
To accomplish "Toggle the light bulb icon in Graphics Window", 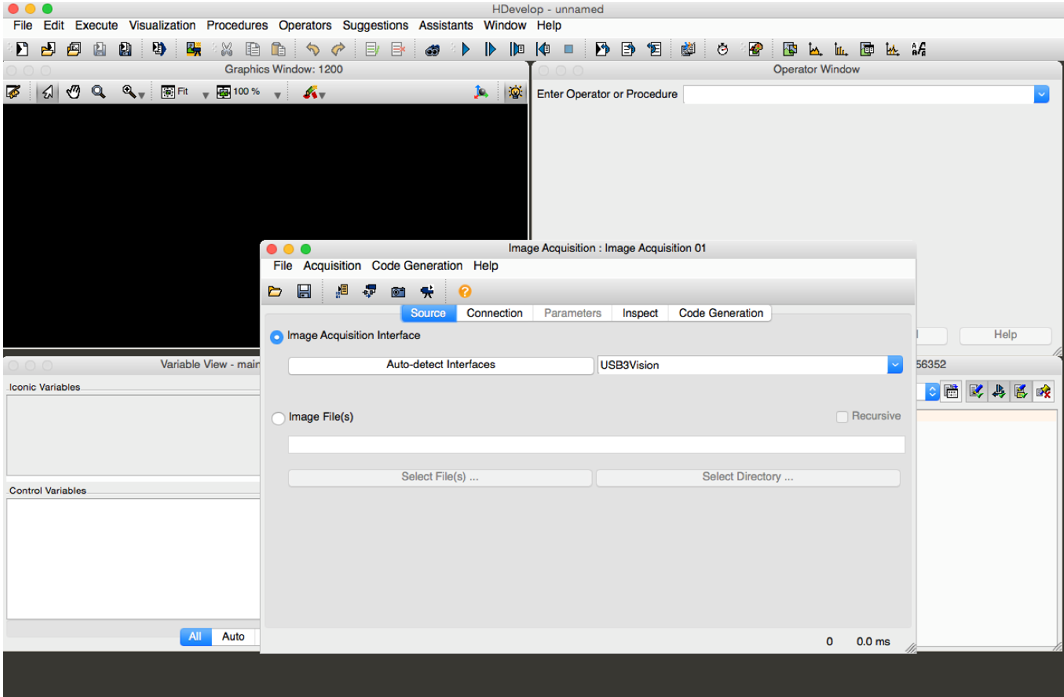I will tap(516, 92).
